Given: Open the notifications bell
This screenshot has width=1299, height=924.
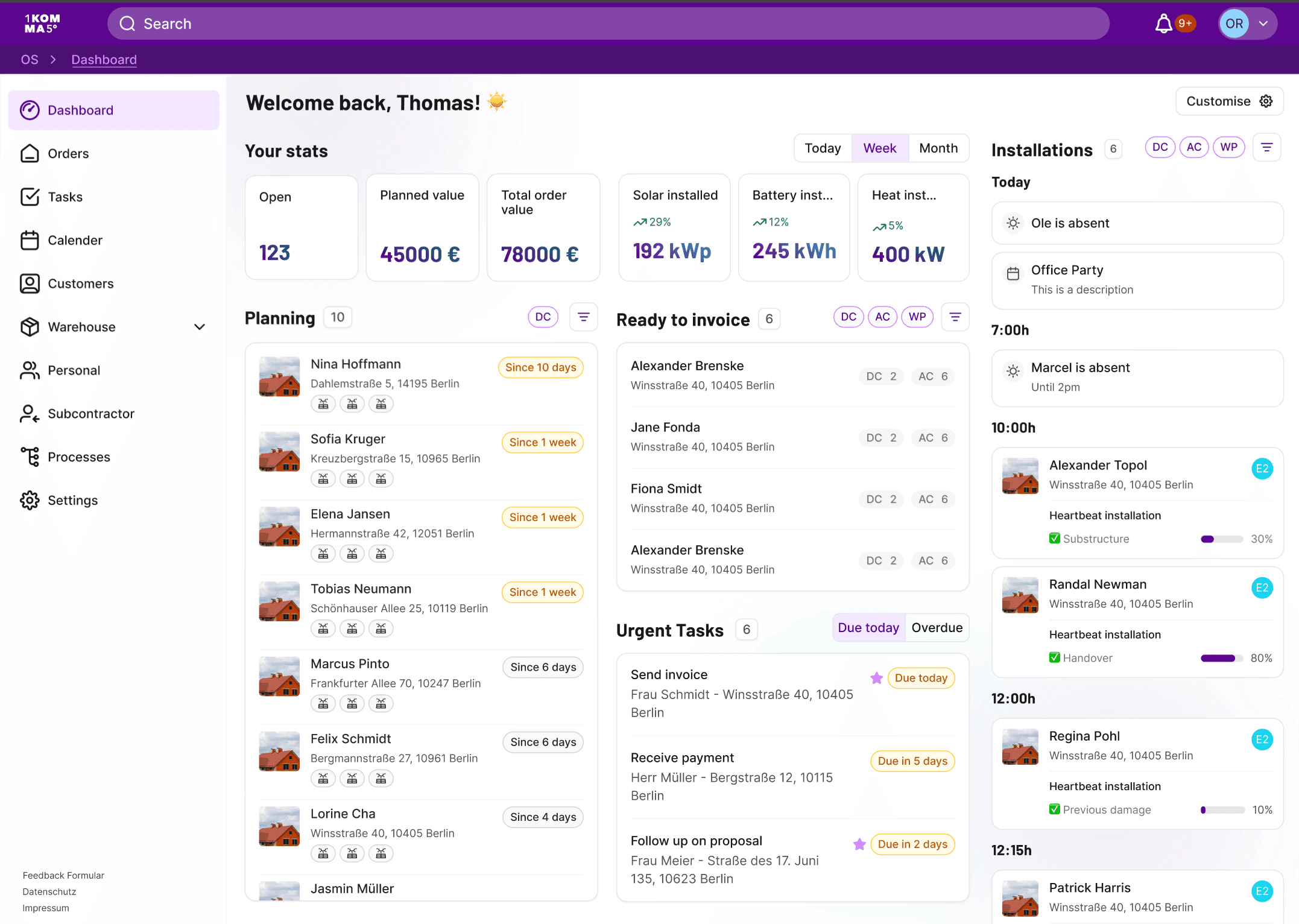Looking at the screenshot, I should pos(1163,24).
